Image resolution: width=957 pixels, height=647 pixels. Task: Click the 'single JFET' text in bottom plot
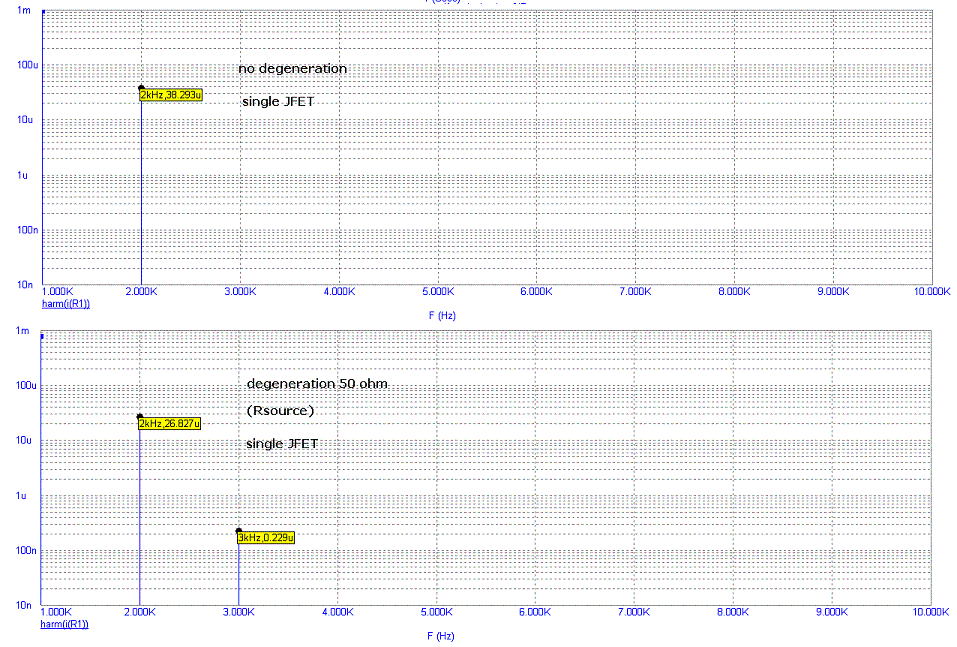coord(282,444)
